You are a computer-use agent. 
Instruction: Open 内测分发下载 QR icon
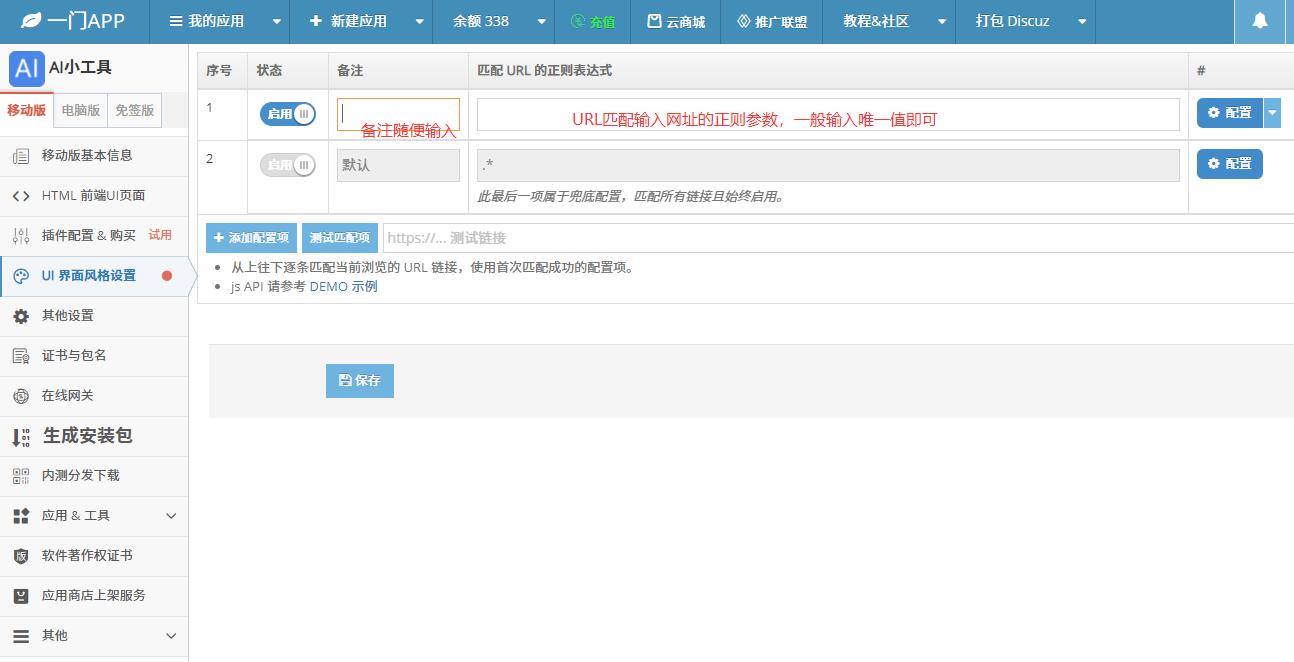click(21, 476)
